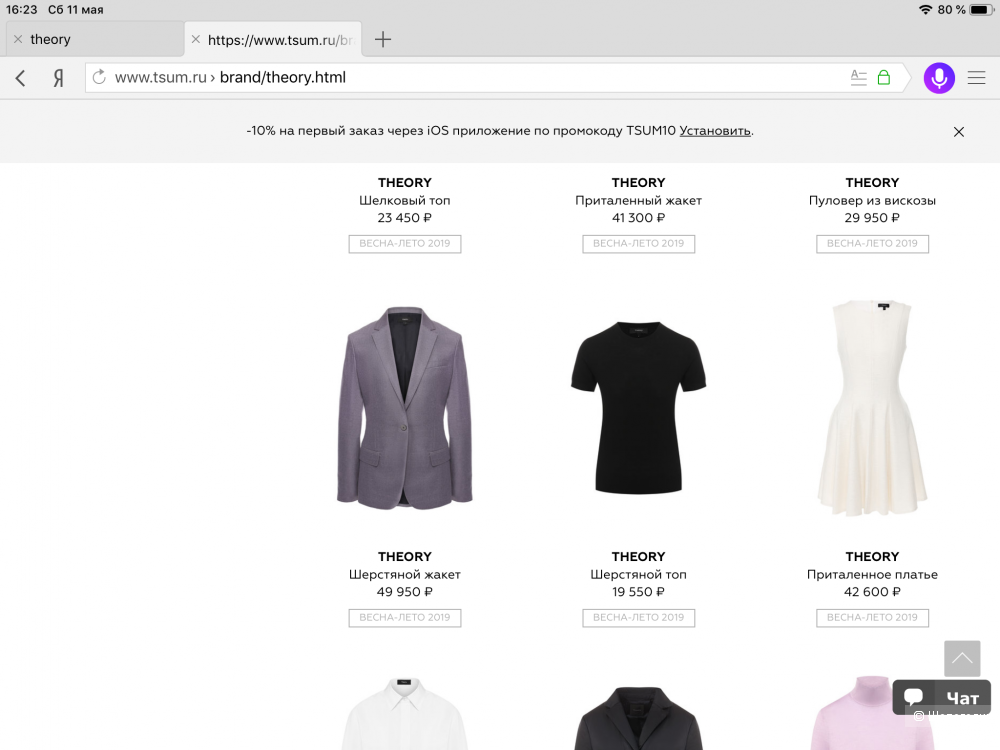Open purple wool blazer image

point(404,408)
